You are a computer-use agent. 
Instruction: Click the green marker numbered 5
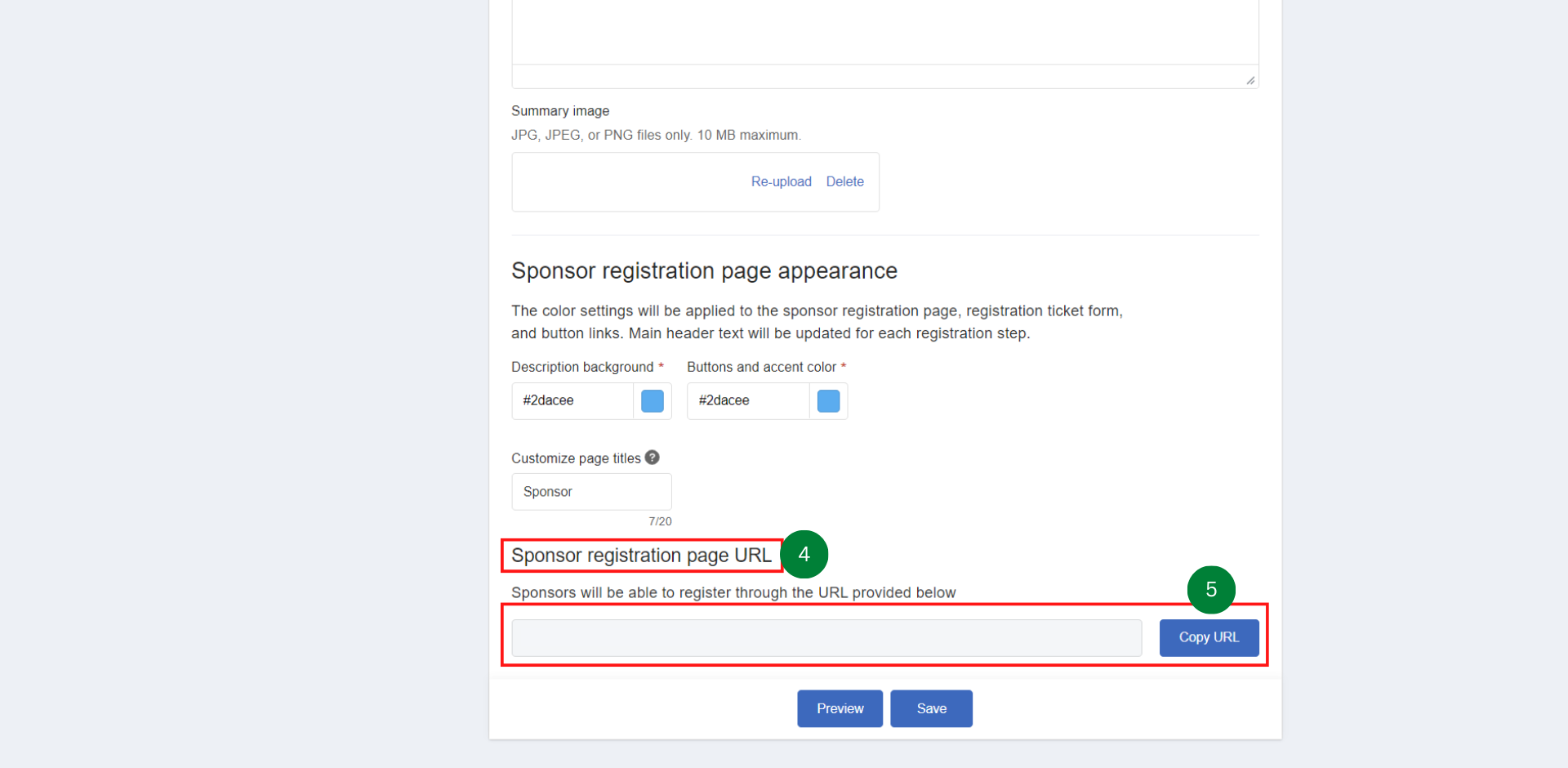pyautogui.click(x=1210, y=590)
